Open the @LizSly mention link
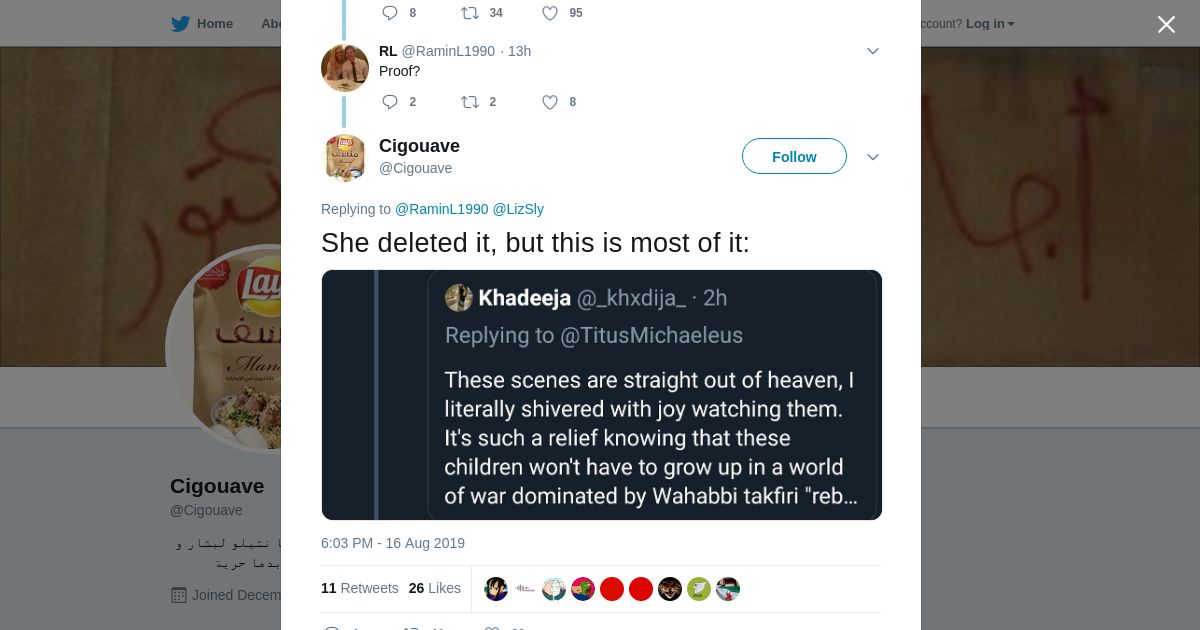Screen dimensions: 1200x630 [x=518, y=209]
